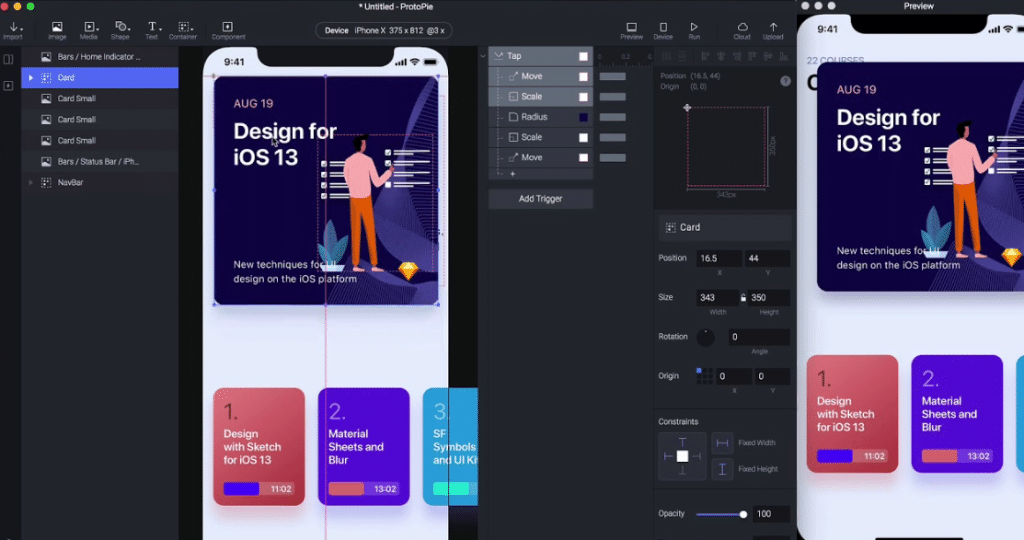Toggle the Fixed Width constraint
1024x540 pixels.
[x=722, y=443]
